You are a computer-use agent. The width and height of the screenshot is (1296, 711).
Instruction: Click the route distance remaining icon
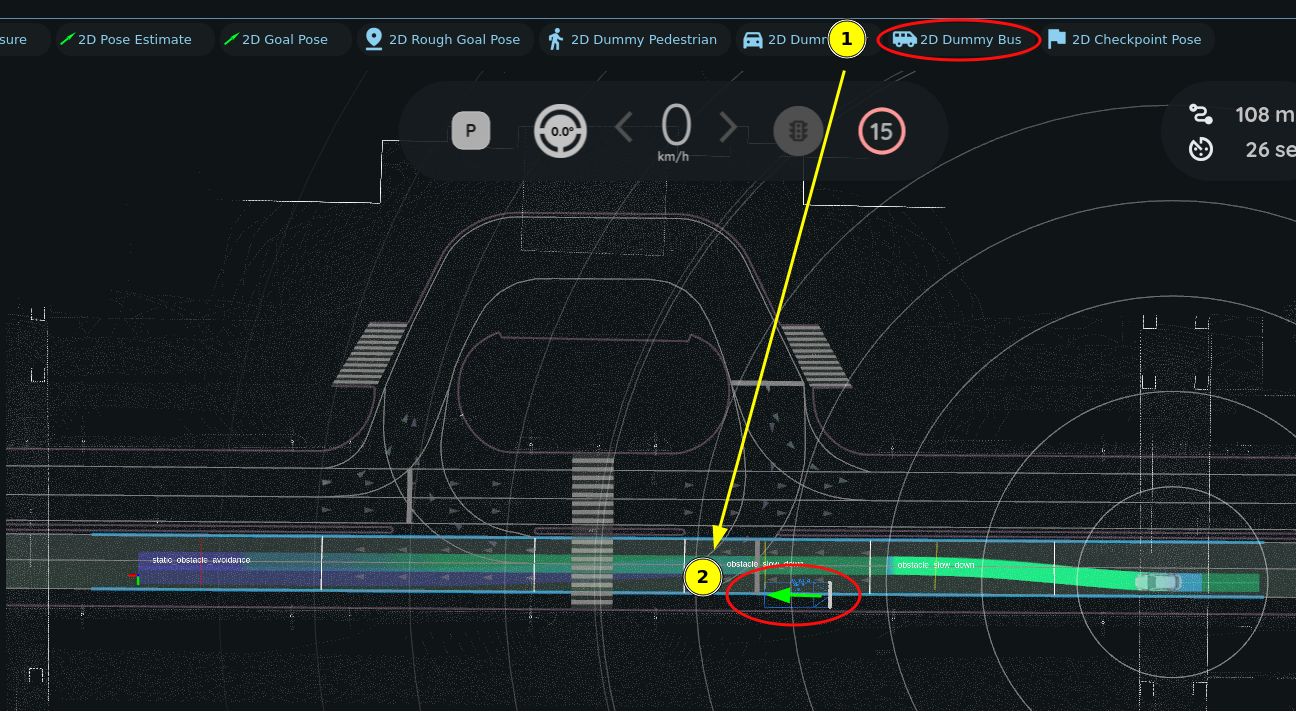(1201, 114)
